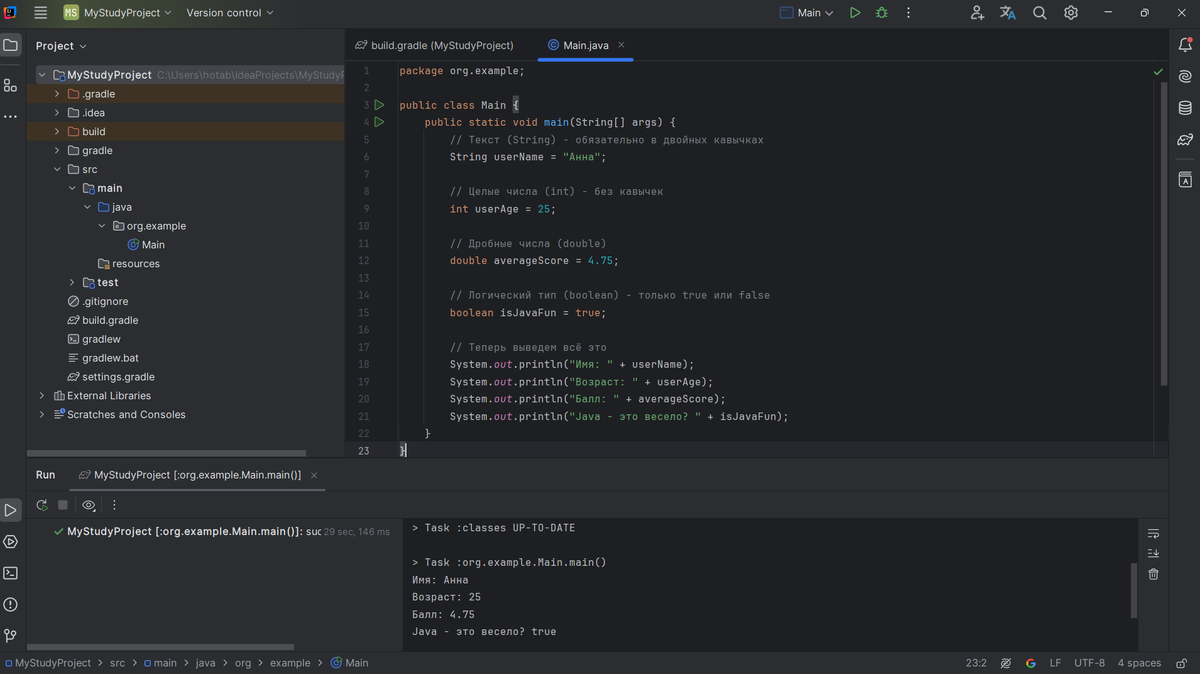Viewport: 1200px width, 674px height.
Task: Open the Version control menu
Action: pos(229,13)
